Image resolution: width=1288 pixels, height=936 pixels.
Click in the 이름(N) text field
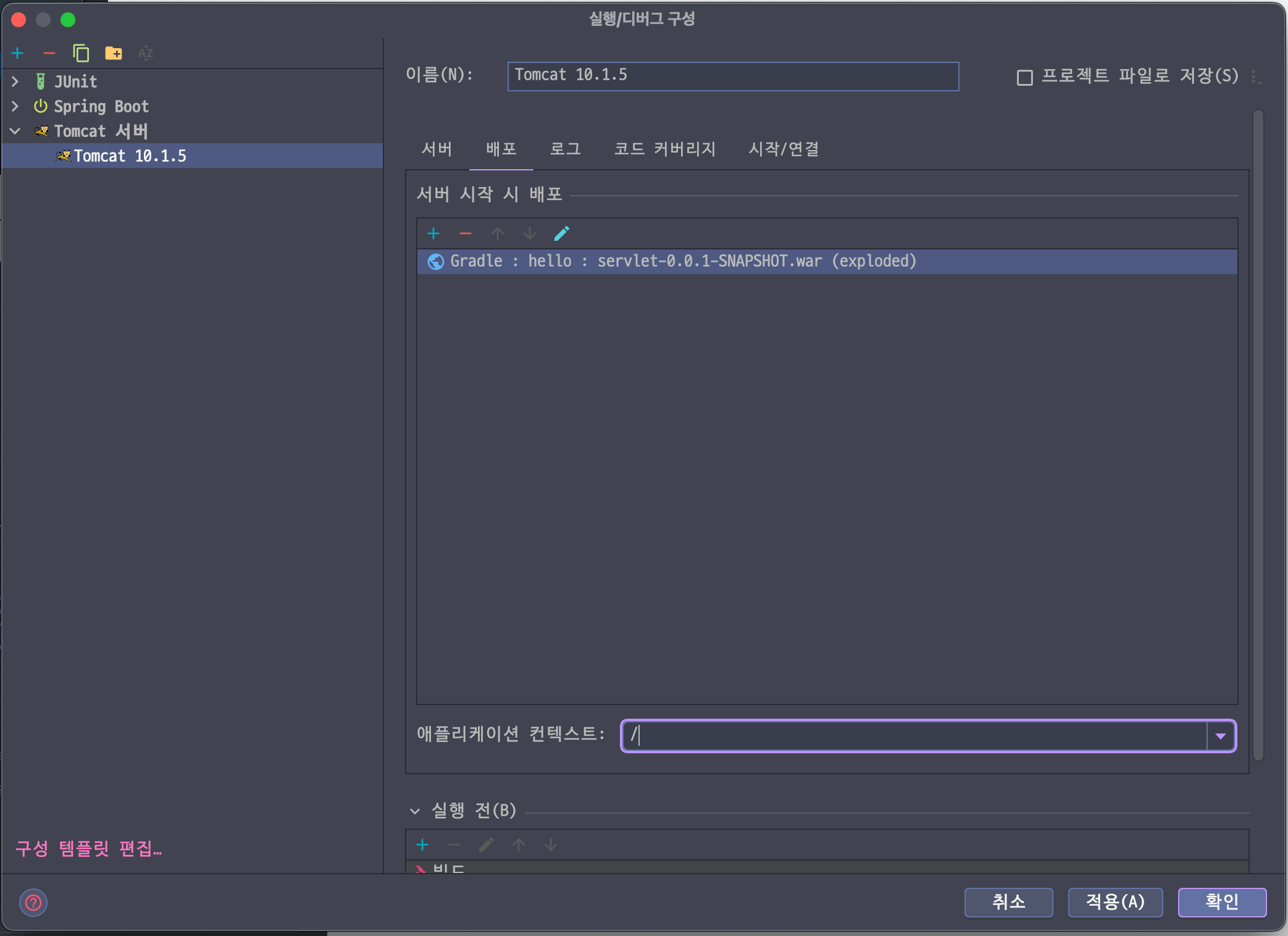click(x=732, y=76)
